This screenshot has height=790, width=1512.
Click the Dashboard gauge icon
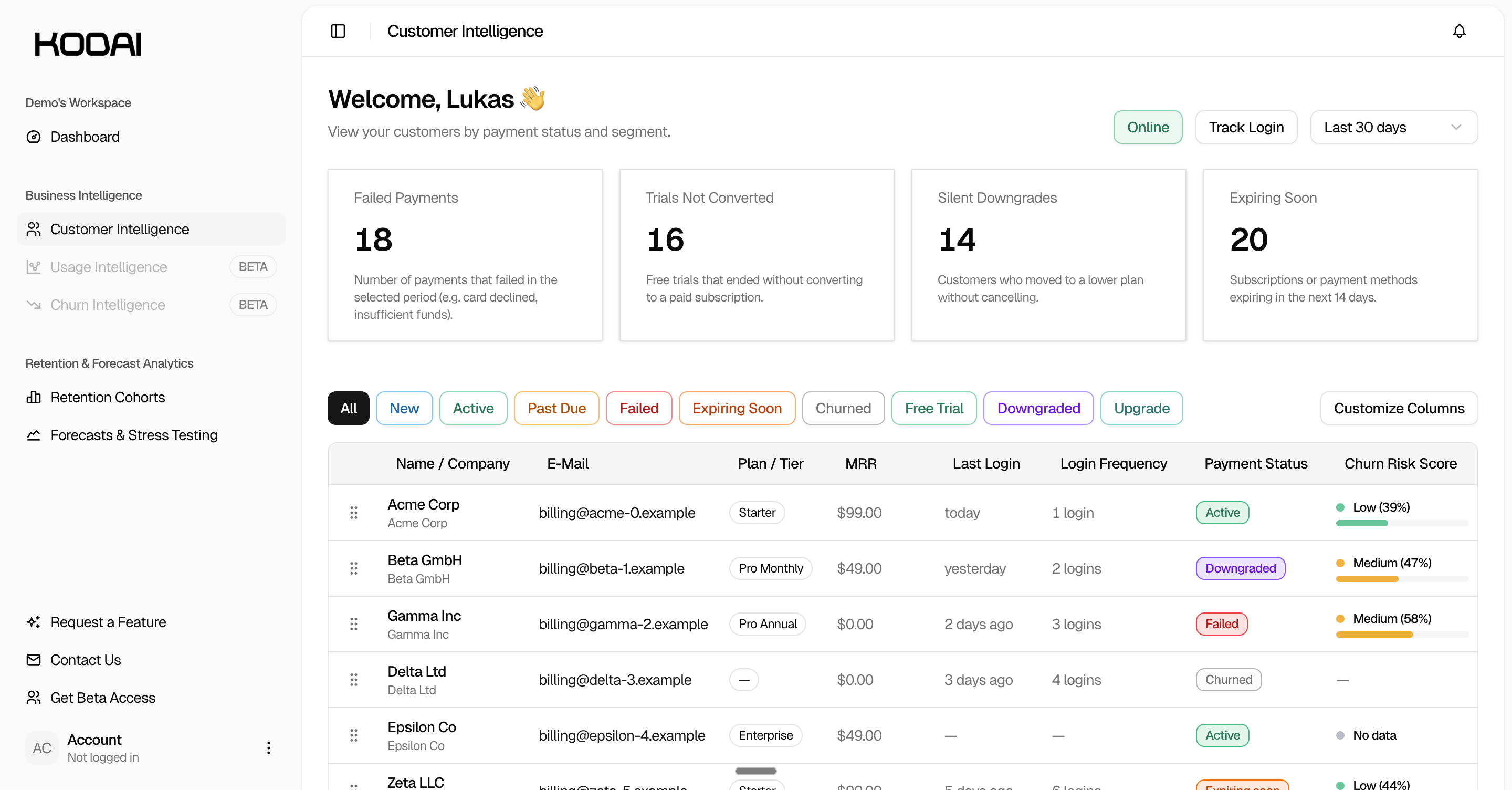tap(34, 137)
